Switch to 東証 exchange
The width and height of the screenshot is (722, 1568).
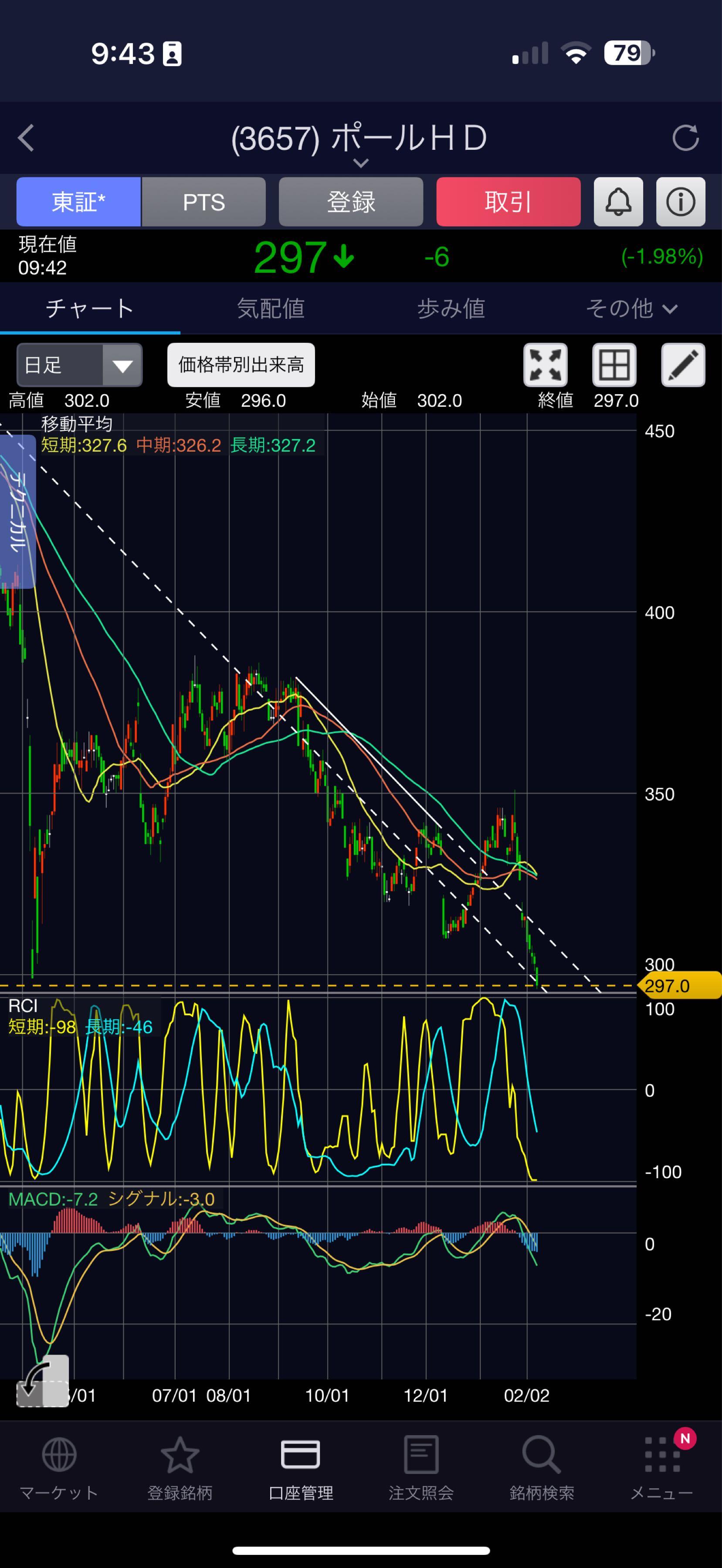click(x=78, y=202)
